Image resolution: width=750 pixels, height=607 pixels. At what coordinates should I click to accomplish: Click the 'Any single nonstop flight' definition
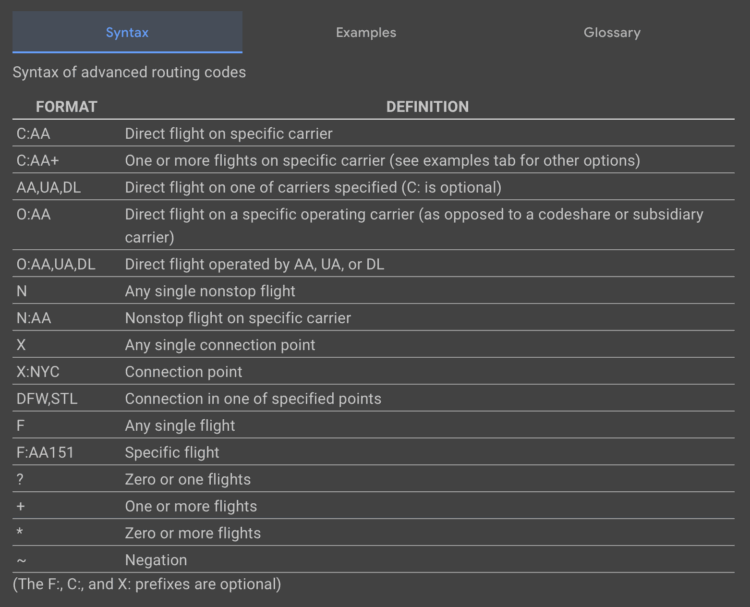[210, 292]
